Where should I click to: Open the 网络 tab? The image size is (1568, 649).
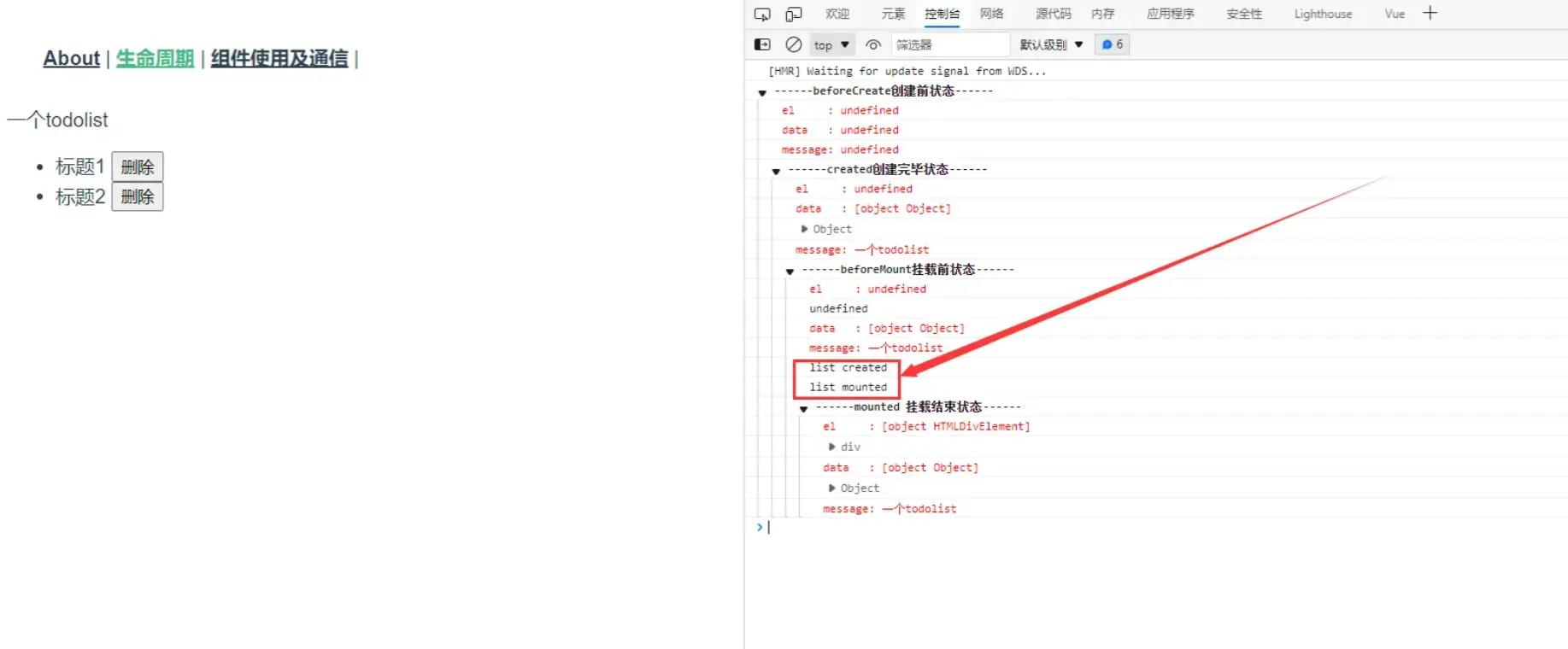pos(991,14)
